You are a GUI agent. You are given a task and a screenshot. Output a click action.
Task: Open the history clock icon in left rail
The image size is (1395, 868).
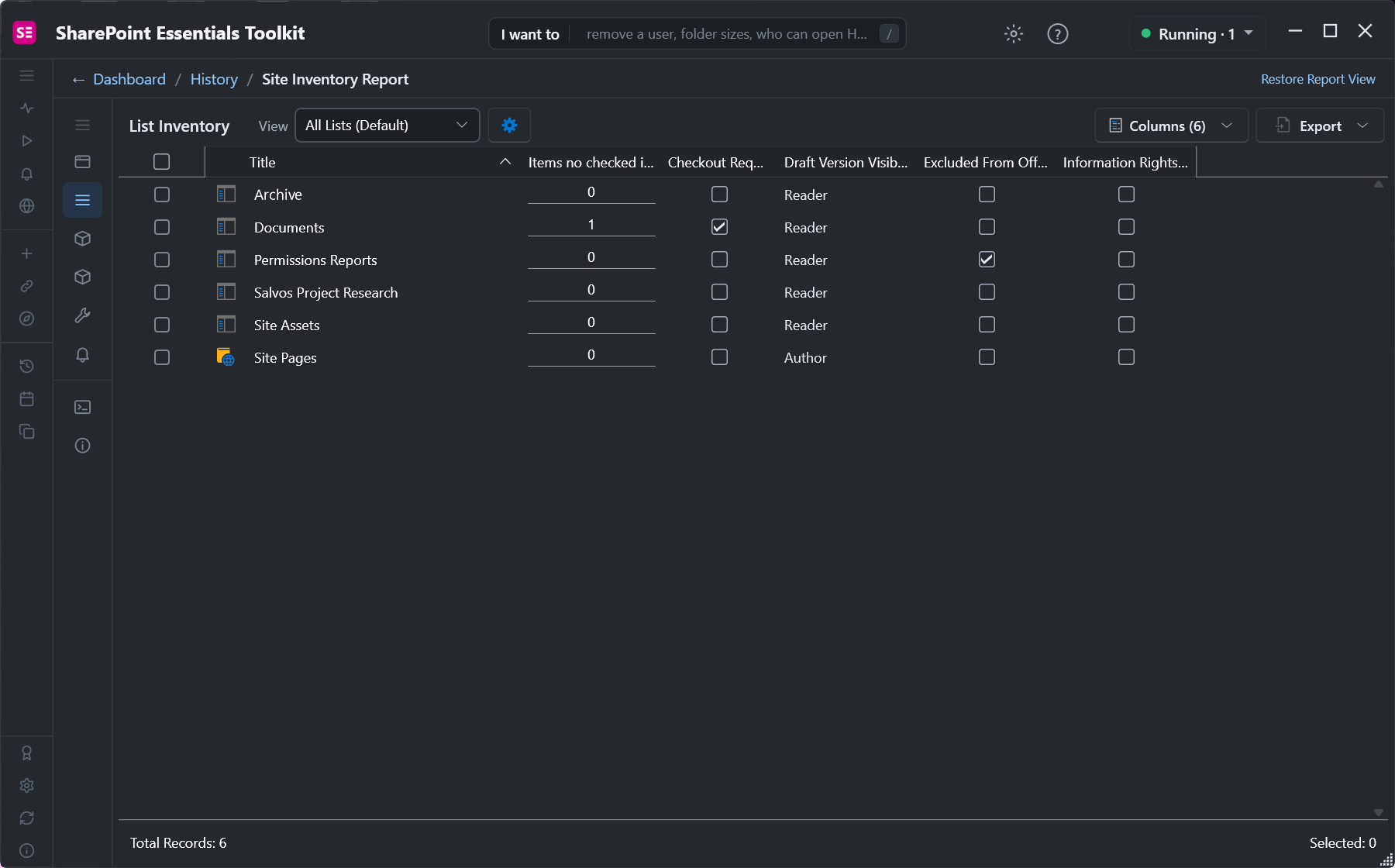(27, 366)
